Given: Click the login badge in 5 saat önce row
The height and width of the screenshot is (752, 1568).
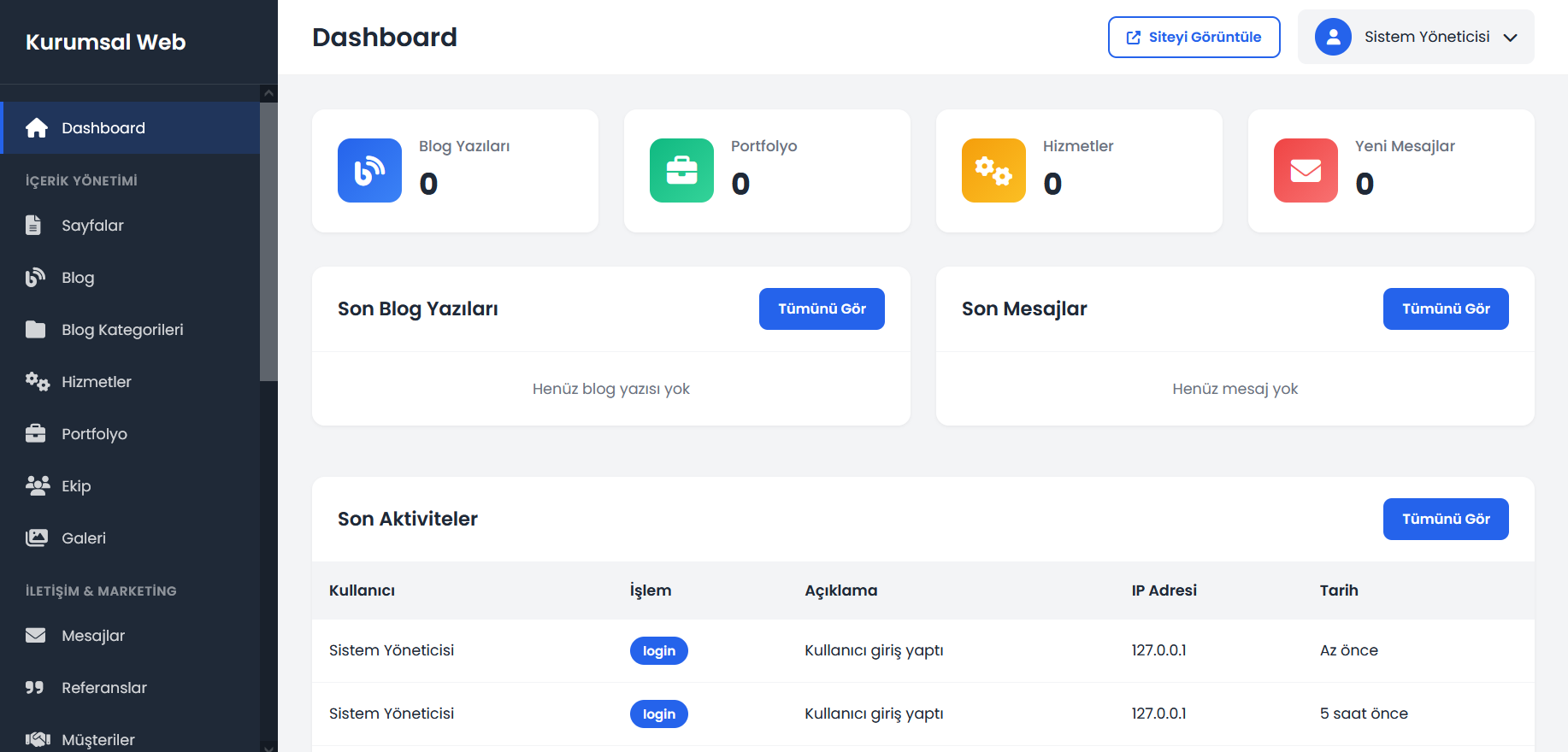Looking at the screenshot, I should (x=659, y=714).
